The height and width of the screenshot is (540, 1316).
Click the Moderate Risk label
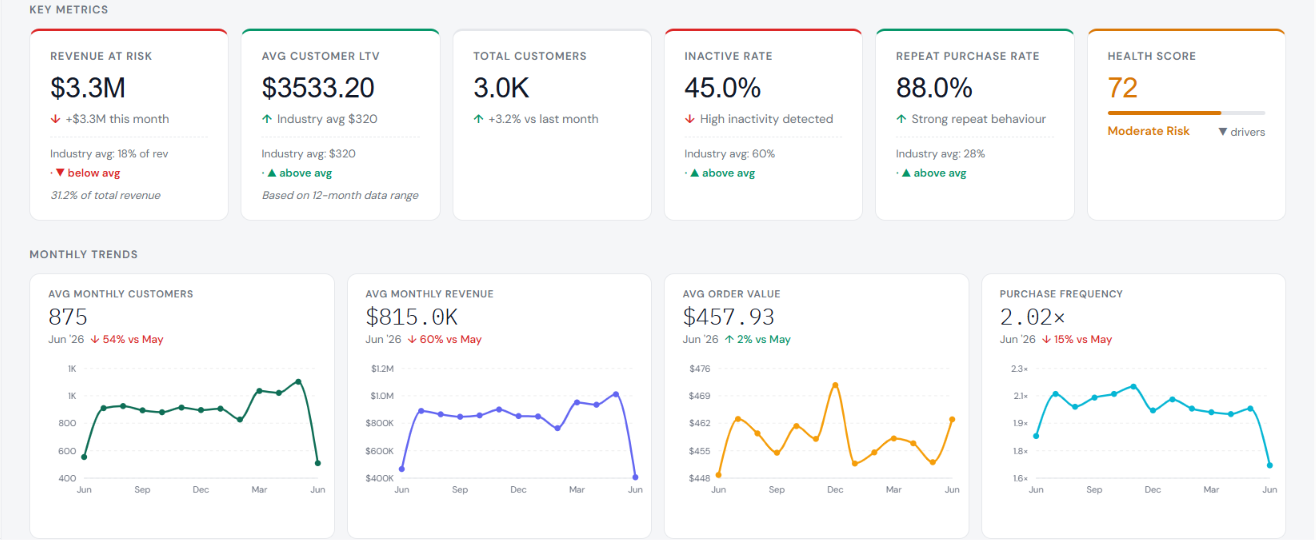1149,131
